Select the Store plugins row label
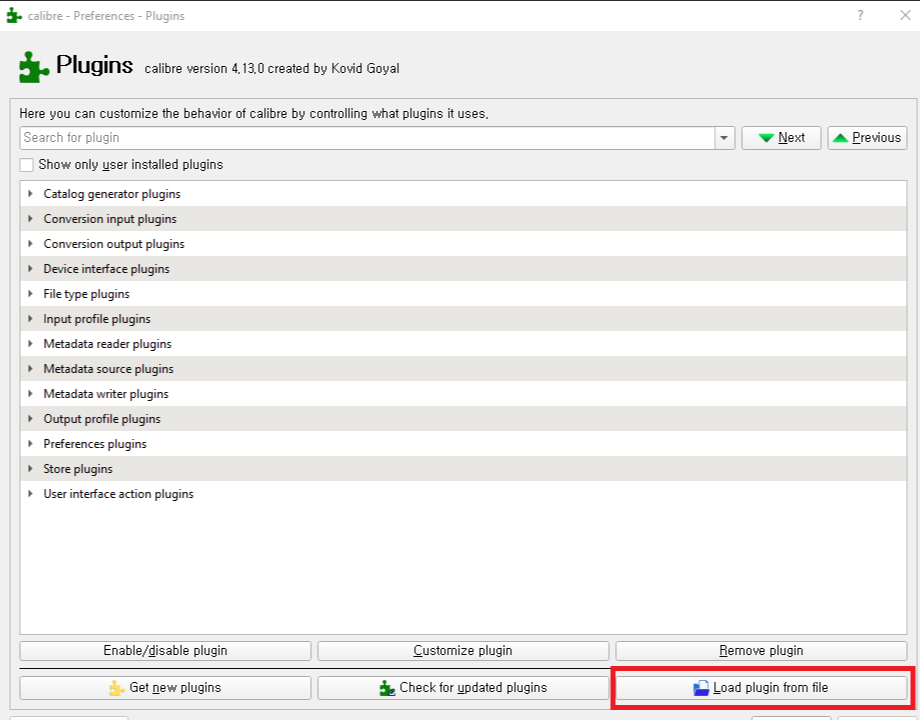The width and height of the screenshot is (920, 720). (x=78, y=469)
